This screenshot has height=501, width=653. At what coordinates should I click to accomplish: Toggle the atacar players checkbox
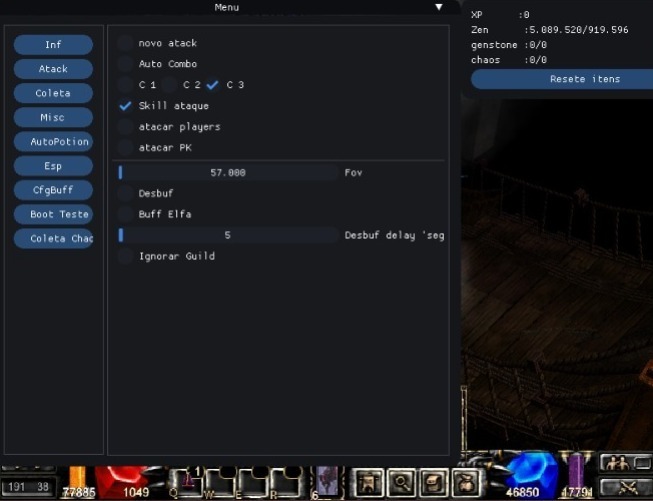pos(125,127)
